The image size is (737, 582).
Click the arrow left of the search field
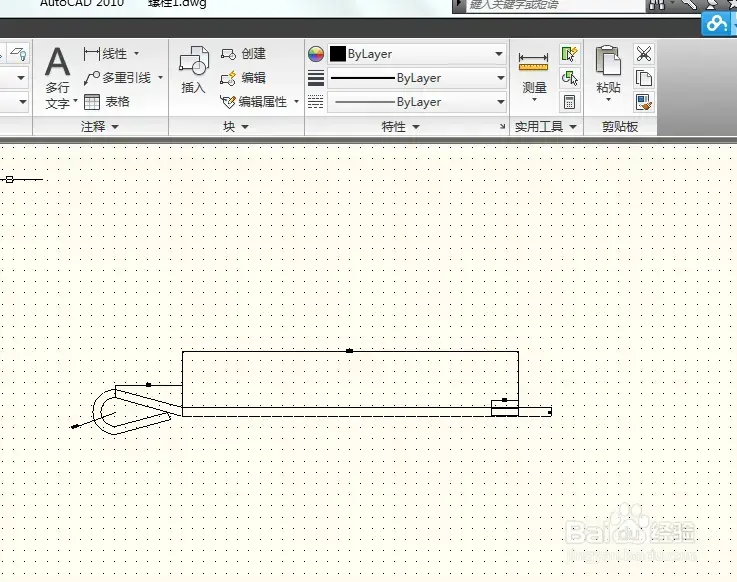(459, 4)
